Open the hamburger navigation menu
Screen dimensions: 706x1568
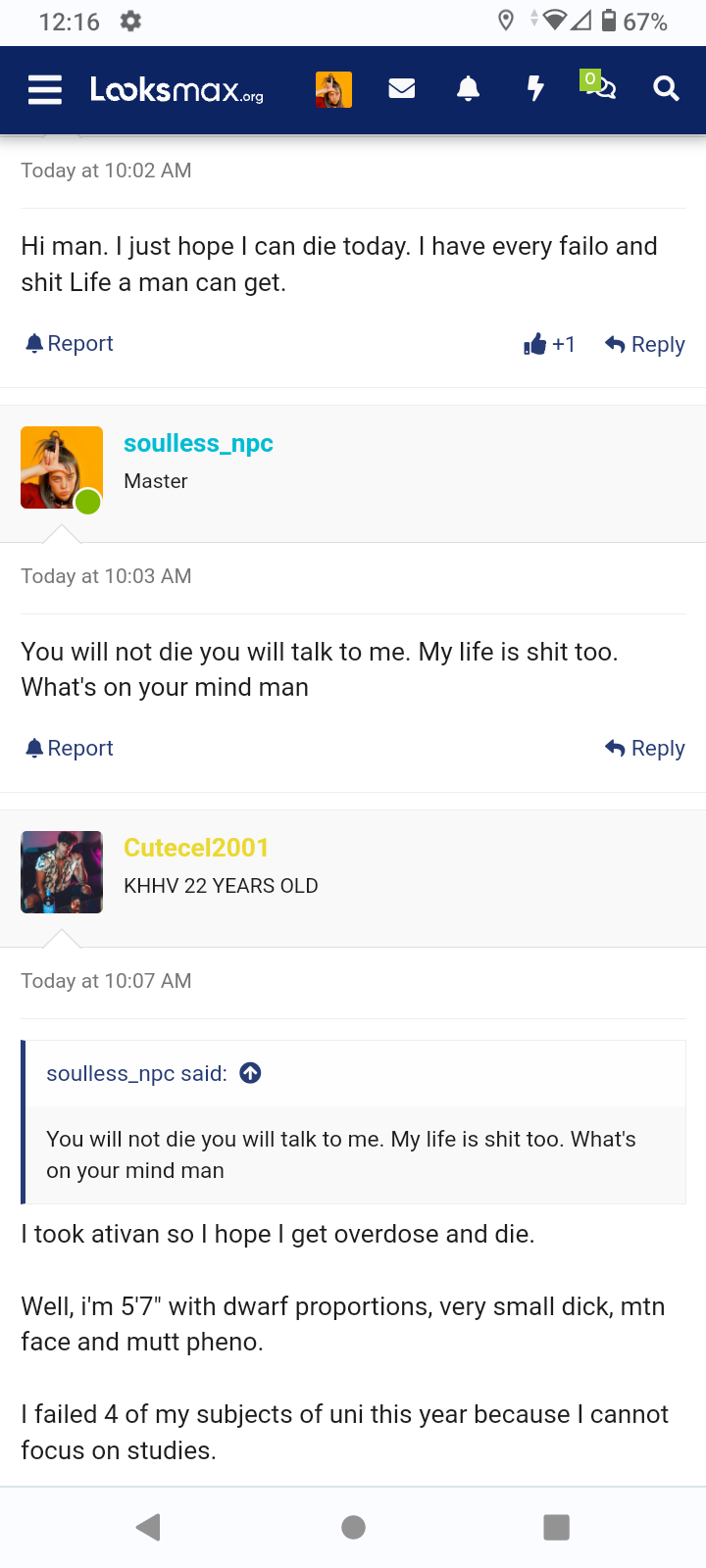tap(45, 90)
